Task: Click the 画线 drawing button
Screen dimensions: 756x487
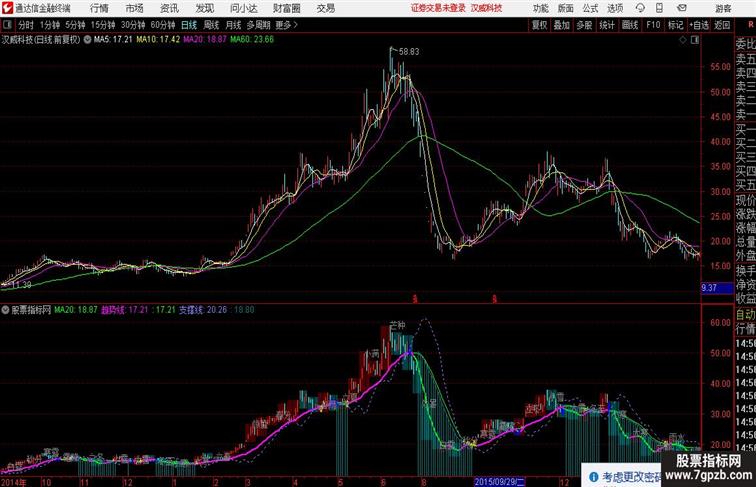Action: (630, 25)
